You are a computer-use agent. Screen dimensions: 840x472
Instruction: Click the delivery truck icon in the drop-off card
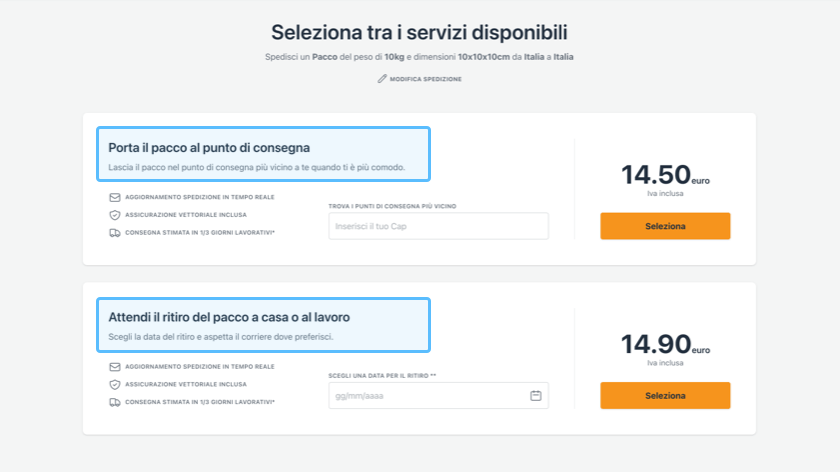pos(115,233)
